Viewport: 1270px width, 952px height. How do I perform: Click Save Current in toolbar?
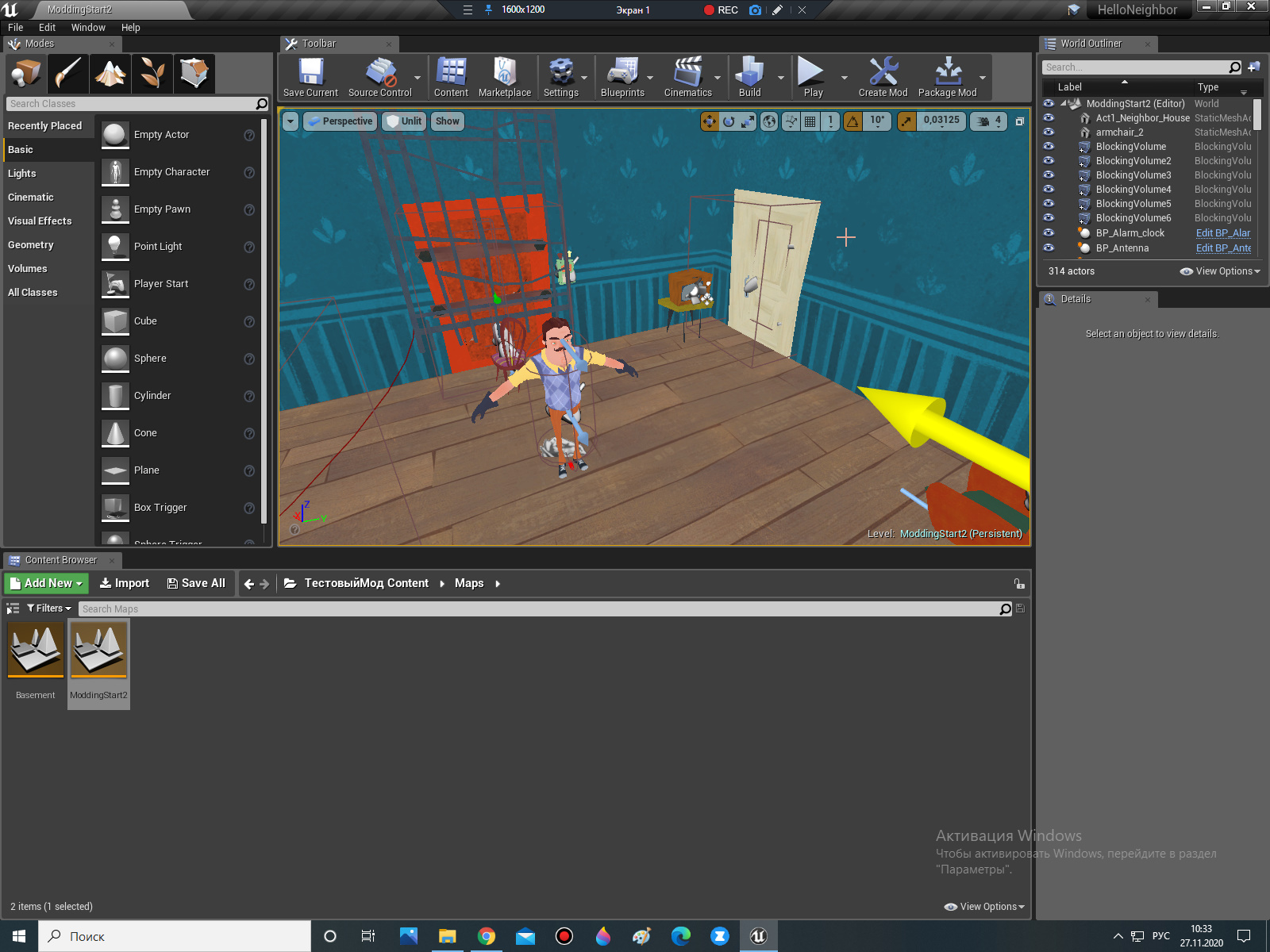click(x=310, y=78)
